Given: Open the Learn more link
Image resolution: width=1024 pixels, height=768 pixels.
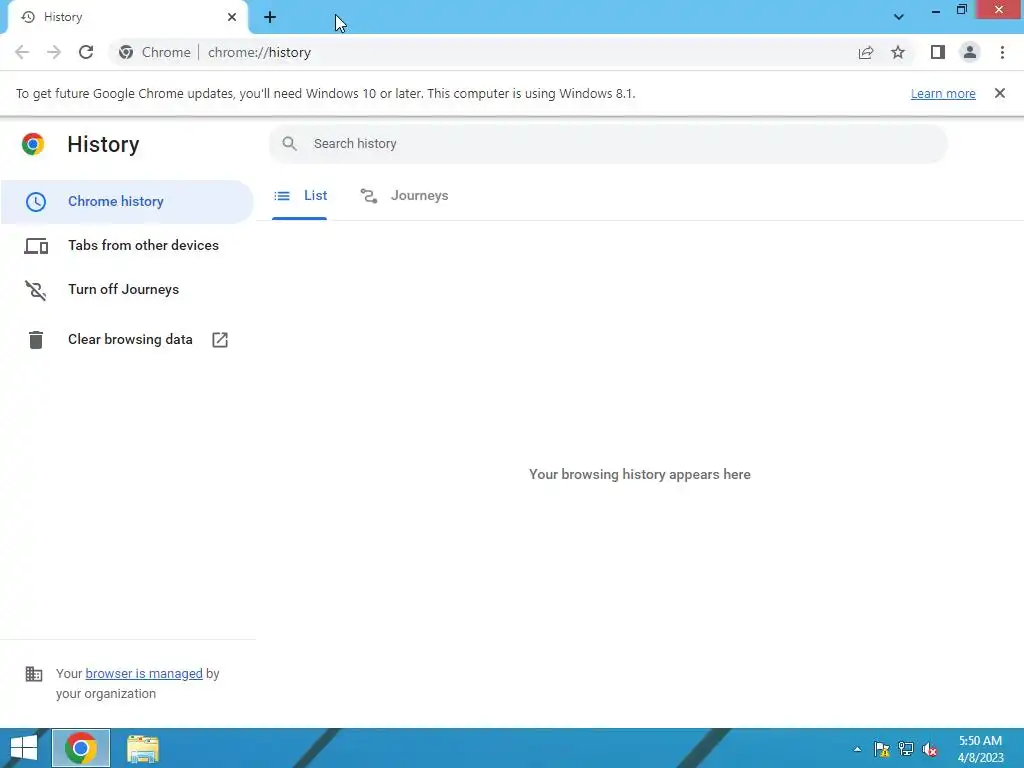Looking at the screenshot, I should tap(943, 93).
